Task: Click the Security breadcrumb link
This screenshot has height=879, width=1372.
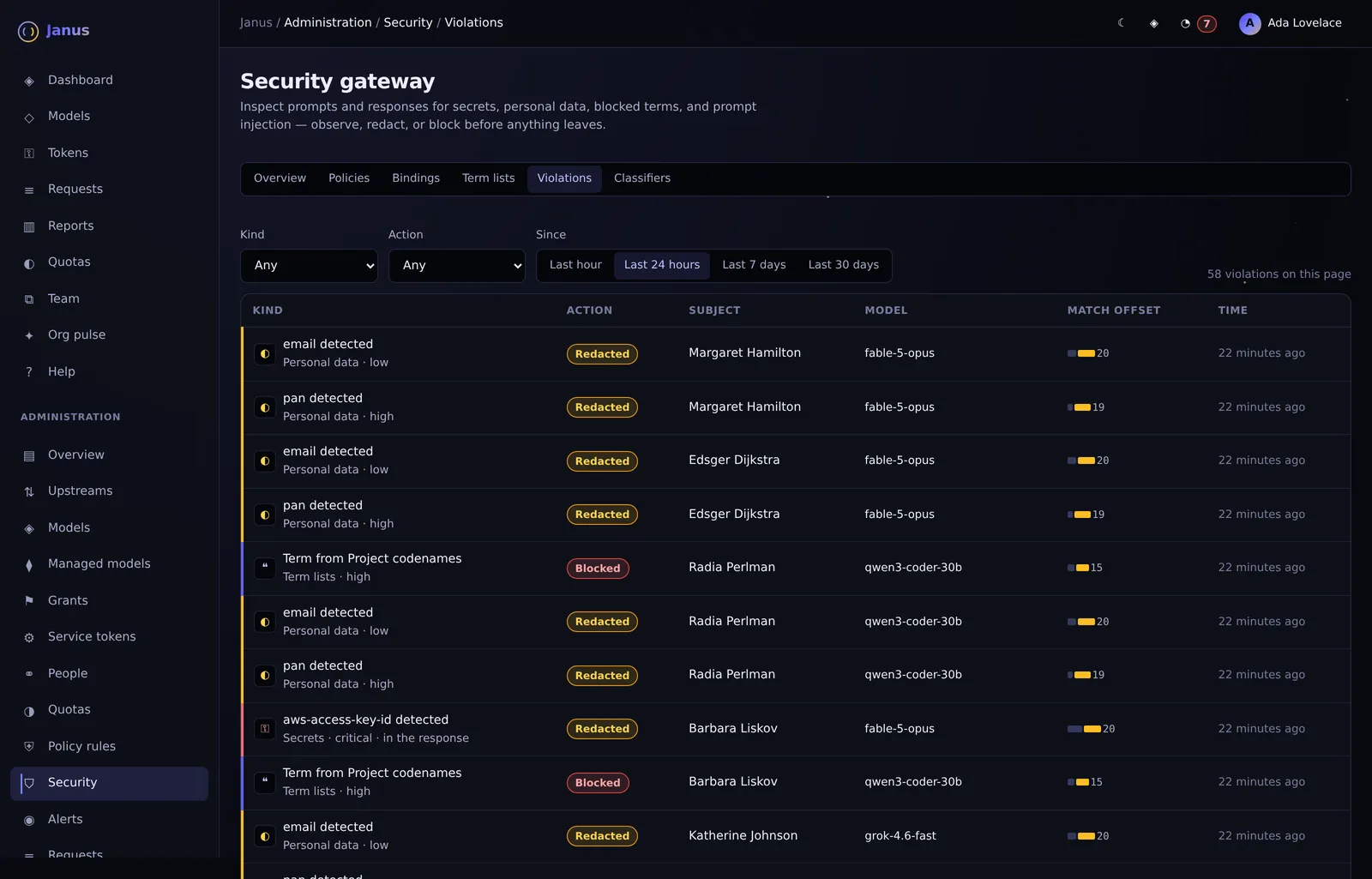Action: (x=408, y=23)
